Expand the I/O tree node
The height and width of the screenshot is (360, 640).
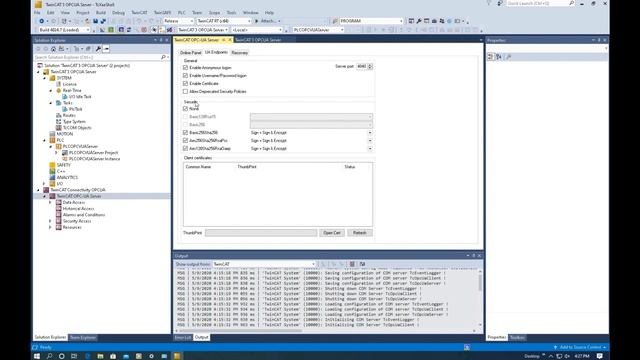44,184
